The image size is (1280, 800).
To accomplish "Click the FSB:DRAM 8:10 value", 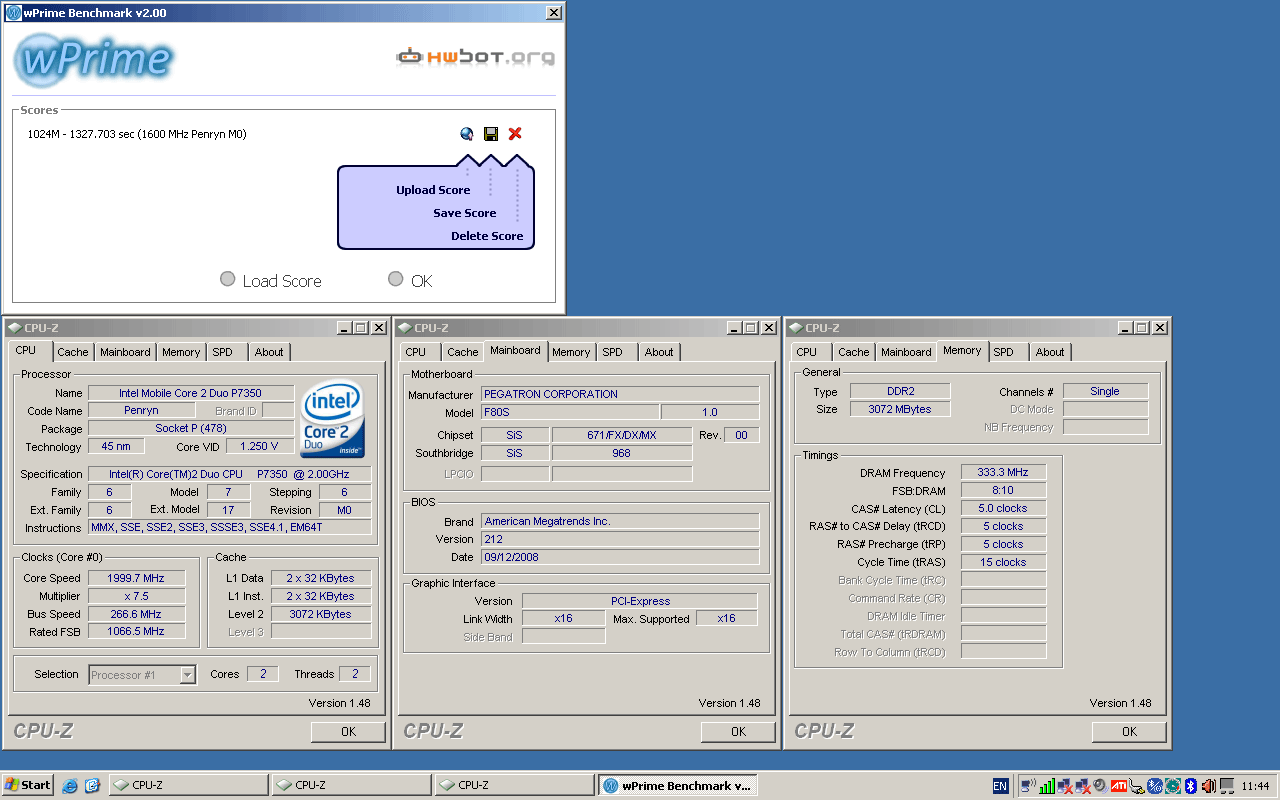I will (x=1003, y=490).
